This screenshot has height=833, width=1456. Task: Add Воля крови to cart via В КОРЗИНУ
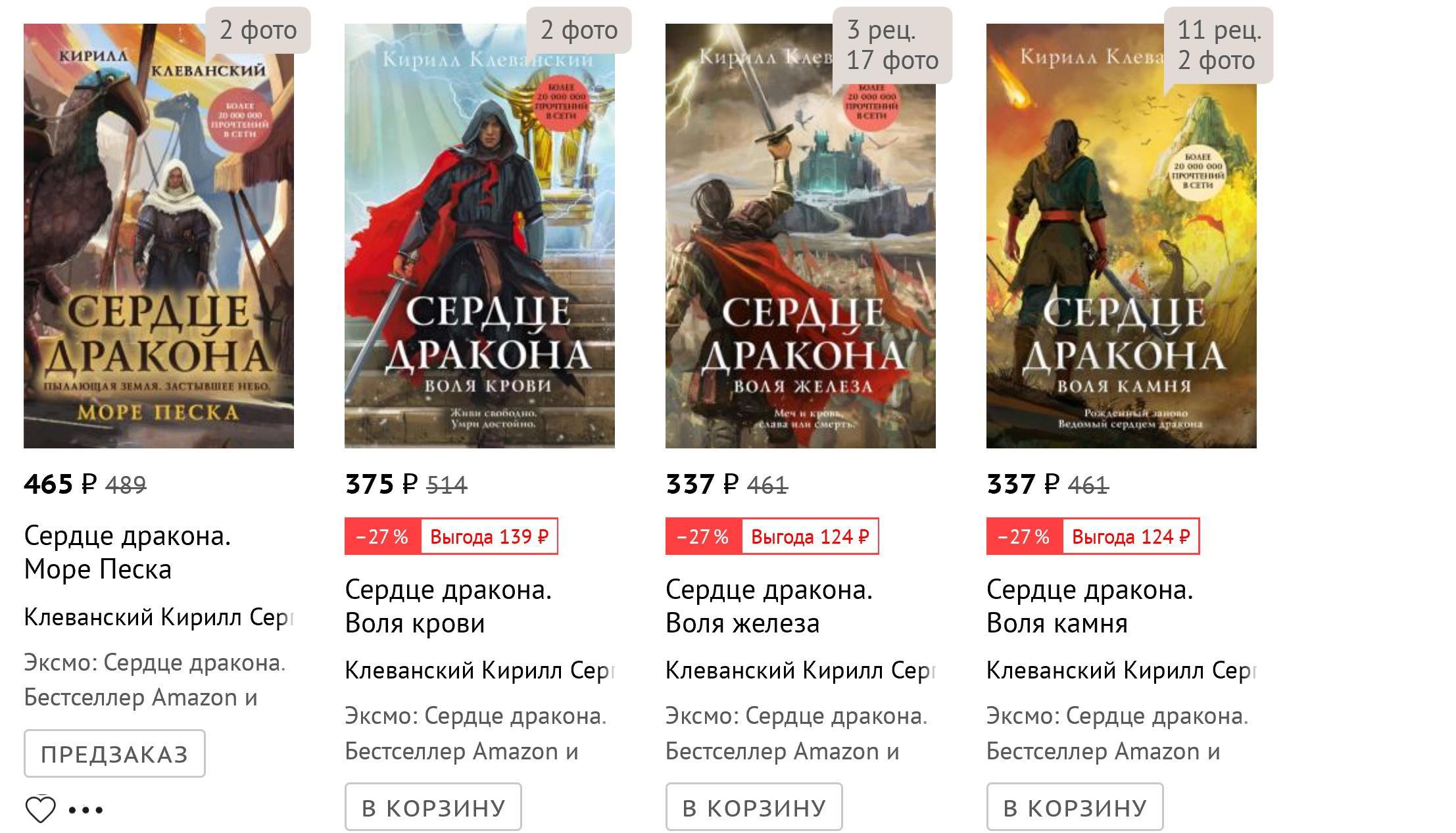point(433,807)
